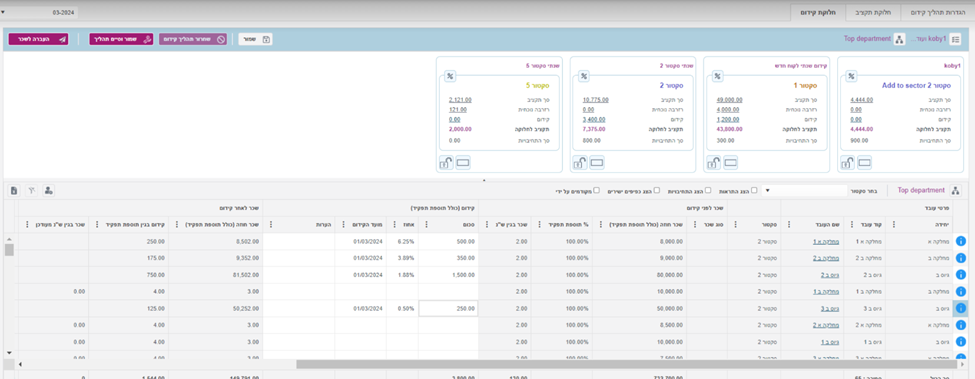Click the padlock icon on the סקטור 1 card
Screen dimensions: 975x379
[x=714, y=163]
